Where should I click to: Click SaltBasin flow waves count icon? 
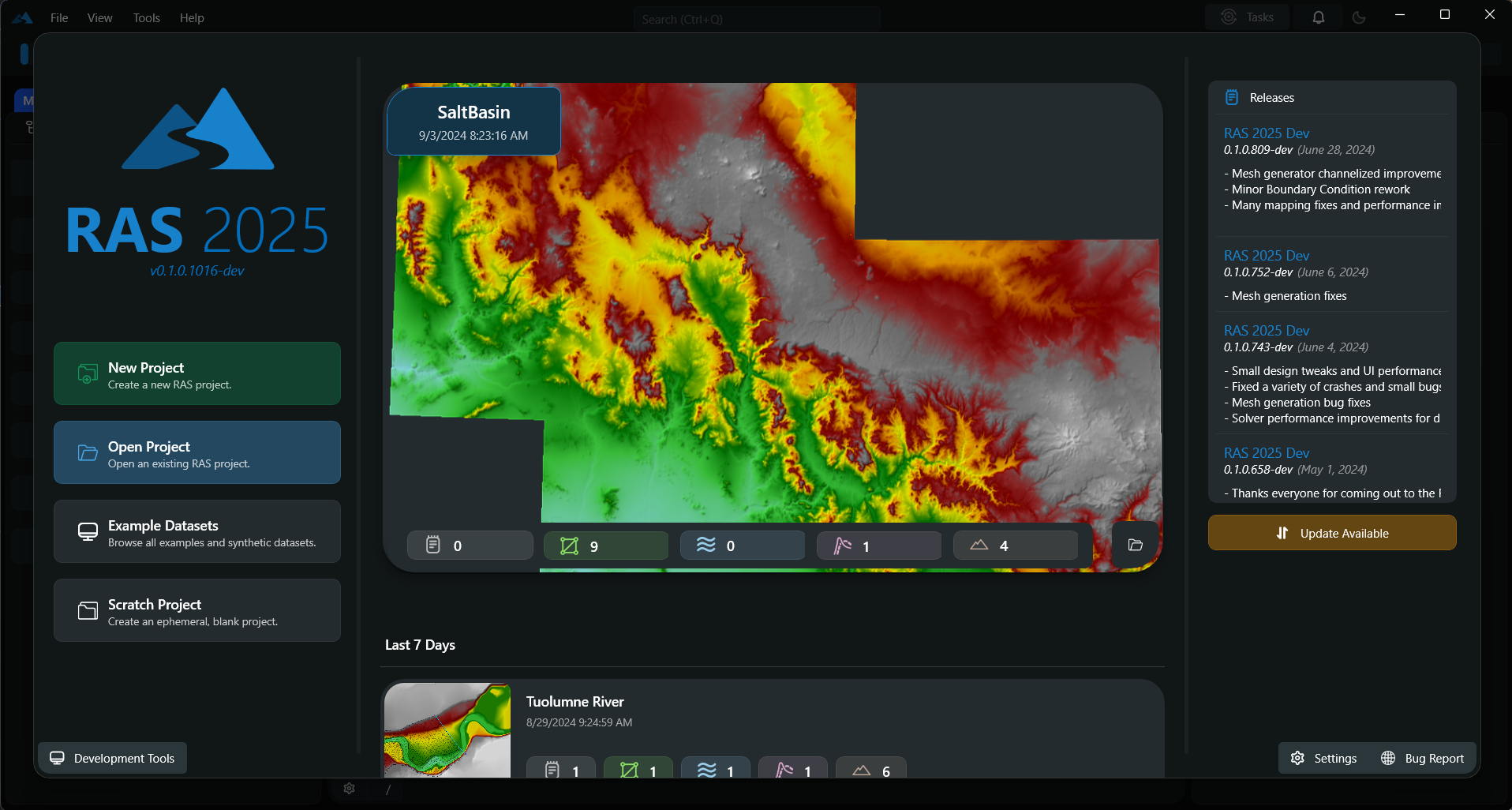[x=705, y=546]
